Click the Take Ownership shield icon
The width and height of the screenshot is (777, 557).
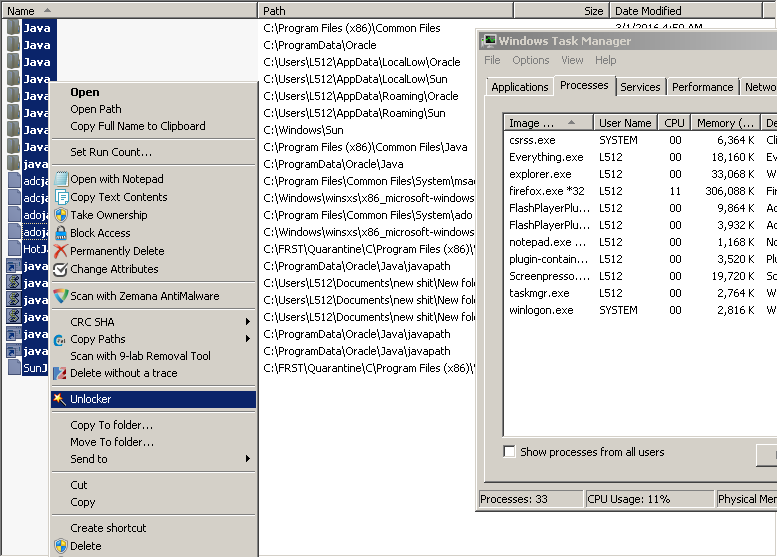(x=61, y=215)
